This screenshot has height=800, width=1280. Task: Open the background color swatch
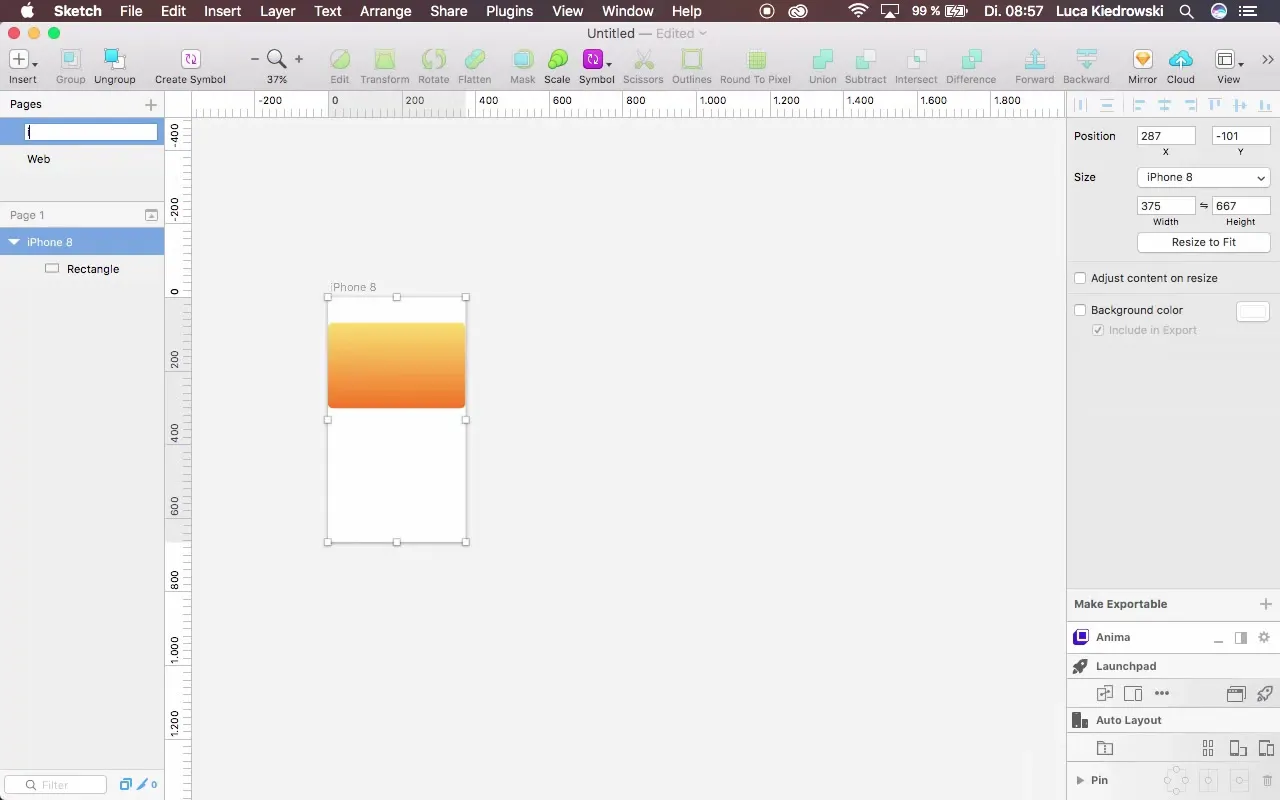coord(1253,311)
